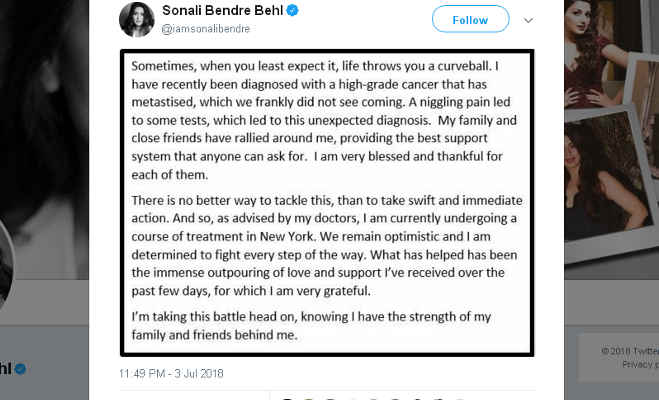
Task: Open the chevron menu beside Follow
Action: (x=530, y=19)
